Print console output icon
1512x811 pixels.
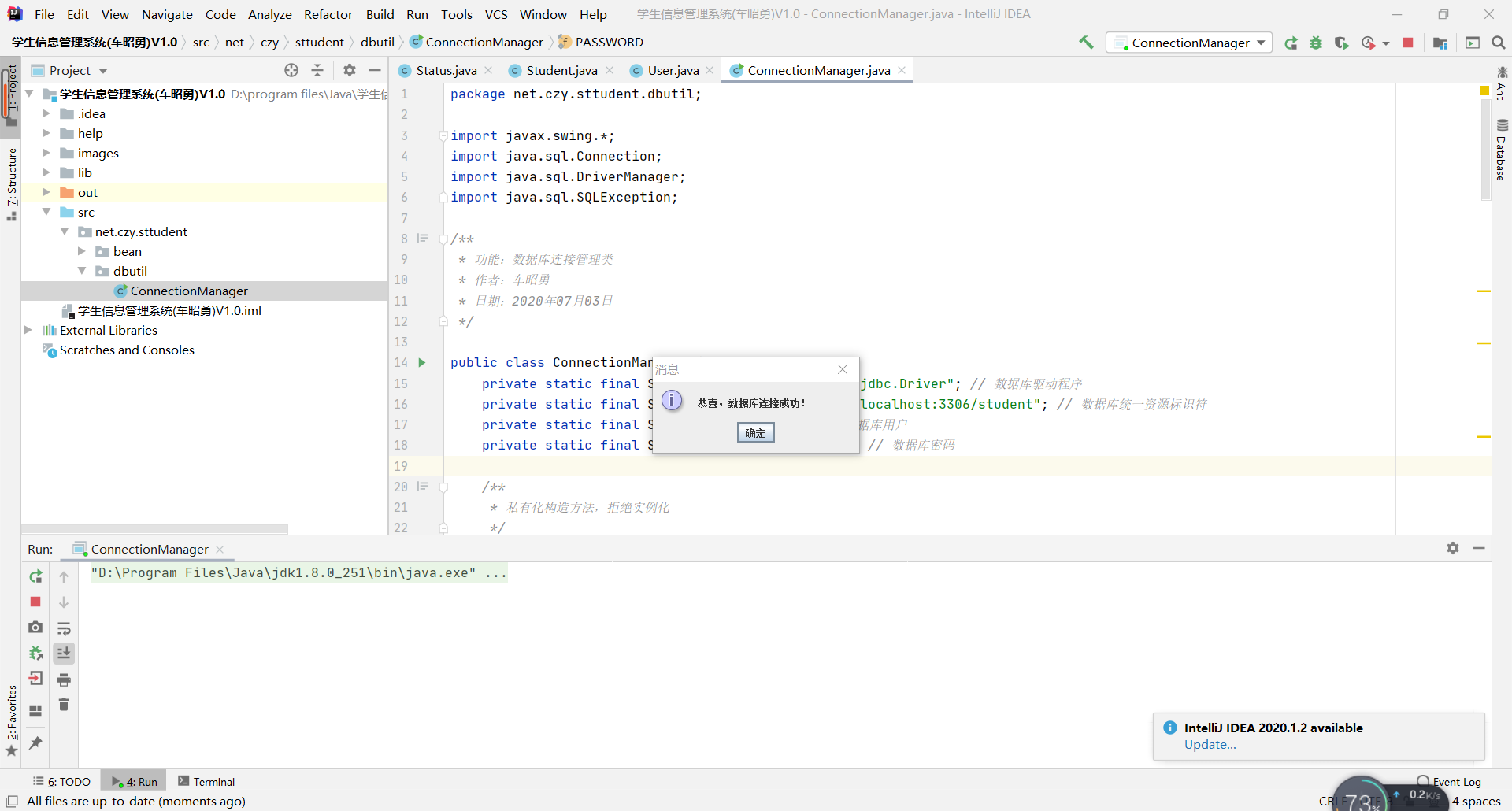point(64,680)
